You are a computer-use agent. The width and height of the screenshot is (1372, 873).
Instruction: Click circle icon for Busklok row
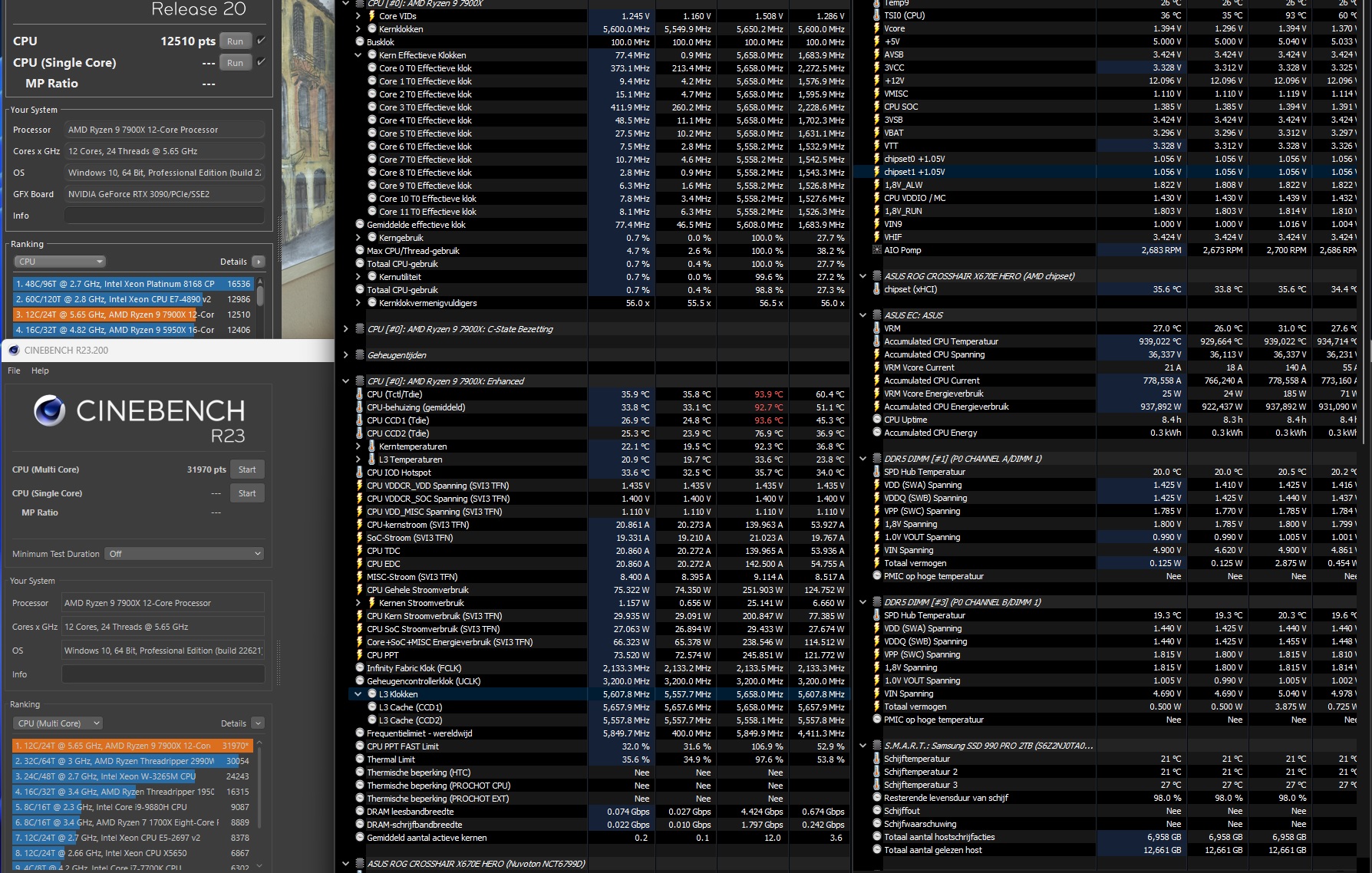pos(360,42)
